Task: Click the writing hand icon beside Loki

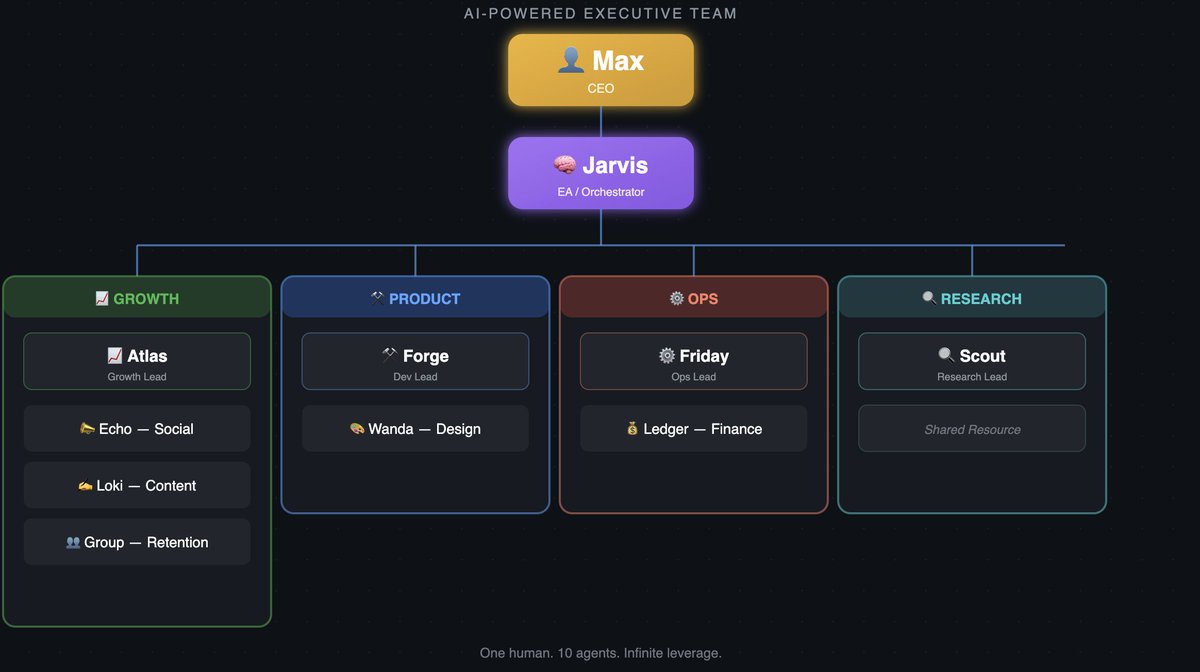Action: 85,485
